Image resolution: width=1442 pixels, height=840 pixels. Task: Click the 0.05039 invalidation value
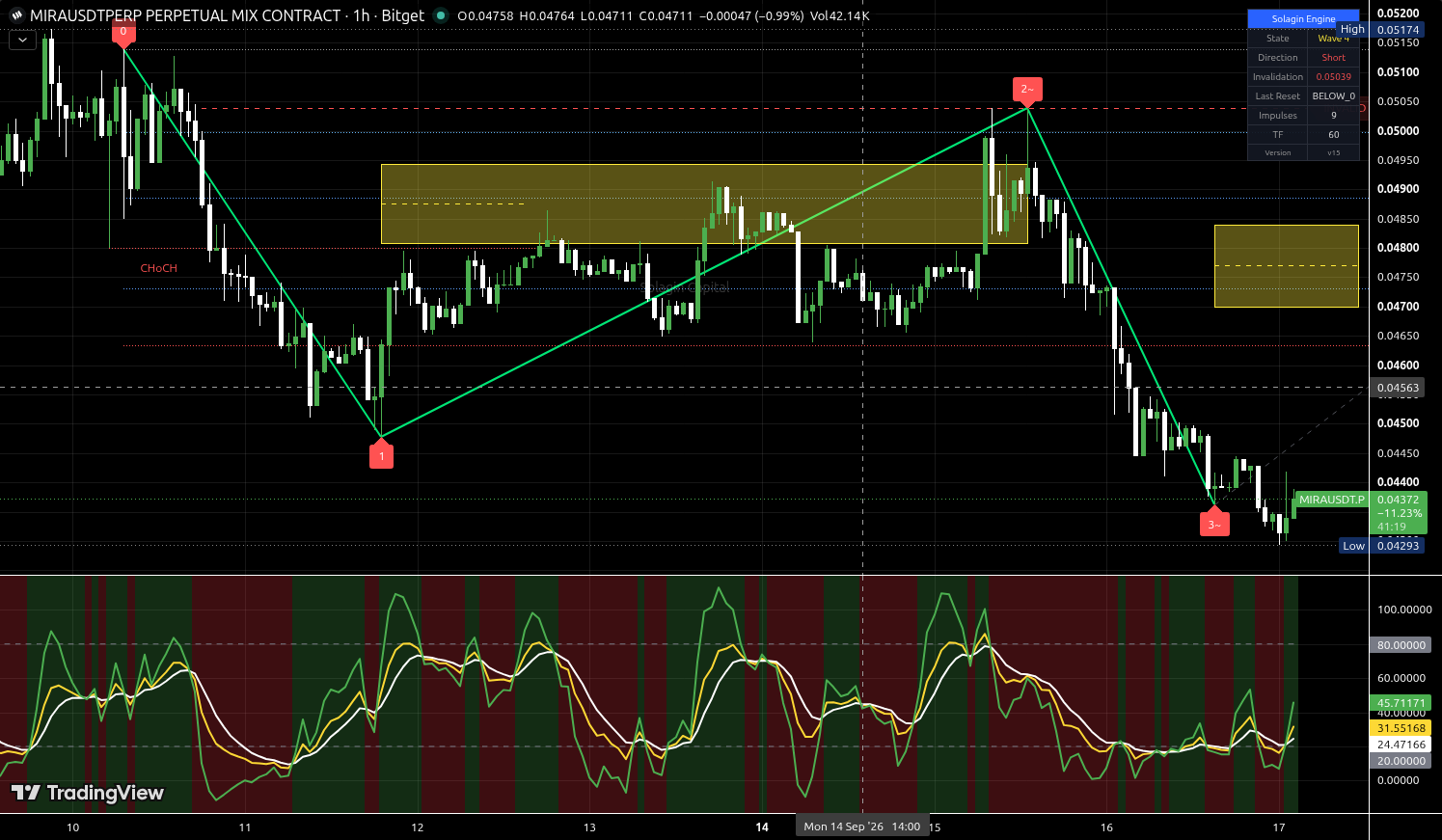1334,77
